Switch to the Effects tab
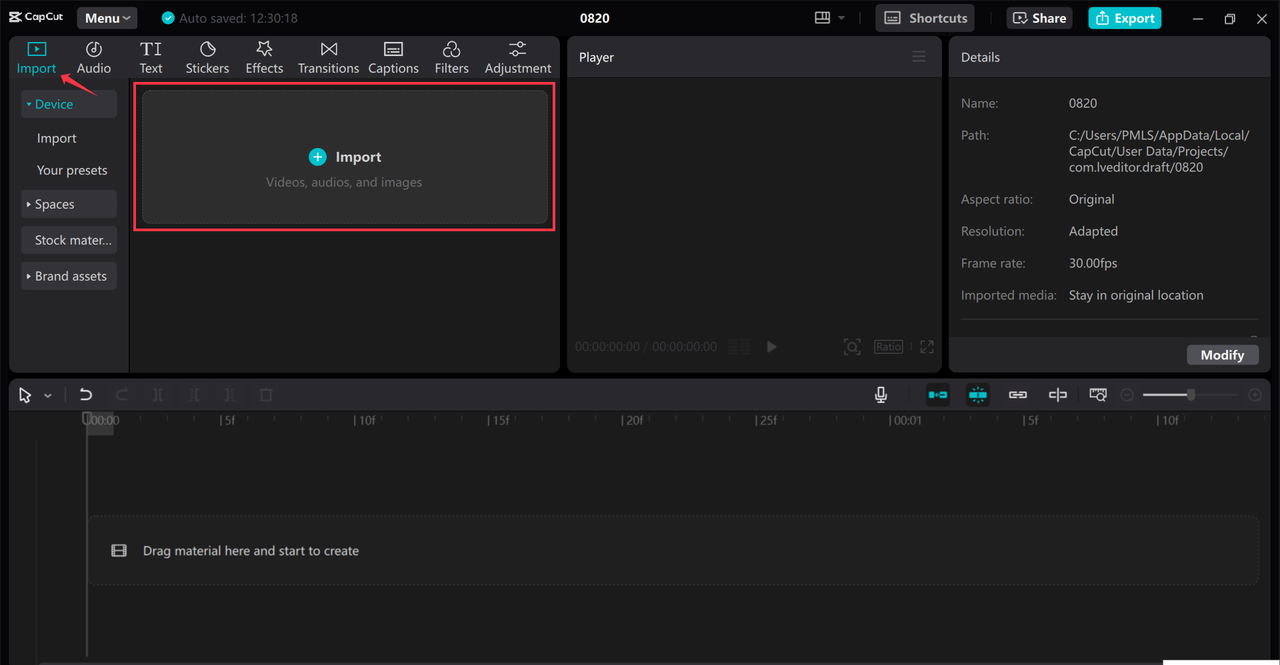Viewport: 1280px width, 665px height. pyautogui.click(x=264, y=58)
